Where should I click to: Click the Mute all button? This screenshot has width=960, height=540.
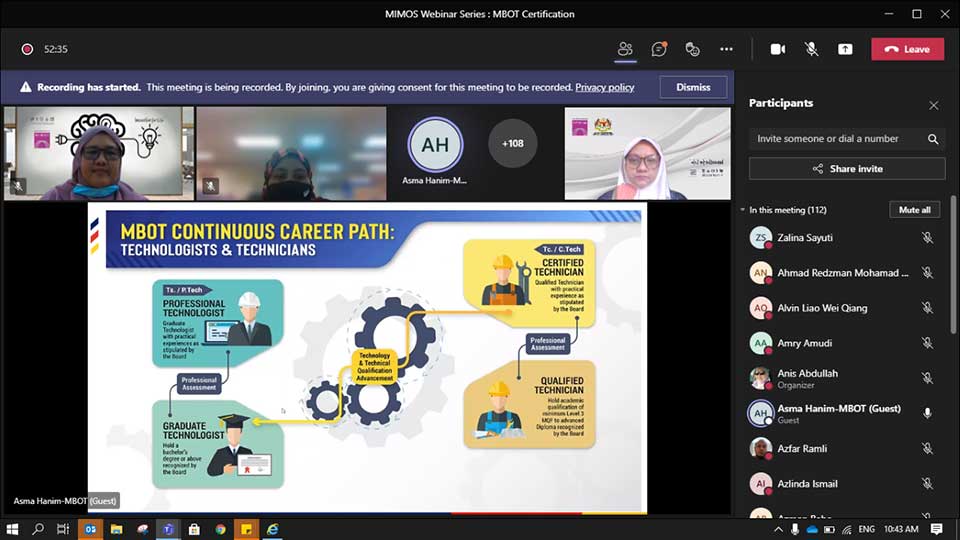click(x=914, y=210)
